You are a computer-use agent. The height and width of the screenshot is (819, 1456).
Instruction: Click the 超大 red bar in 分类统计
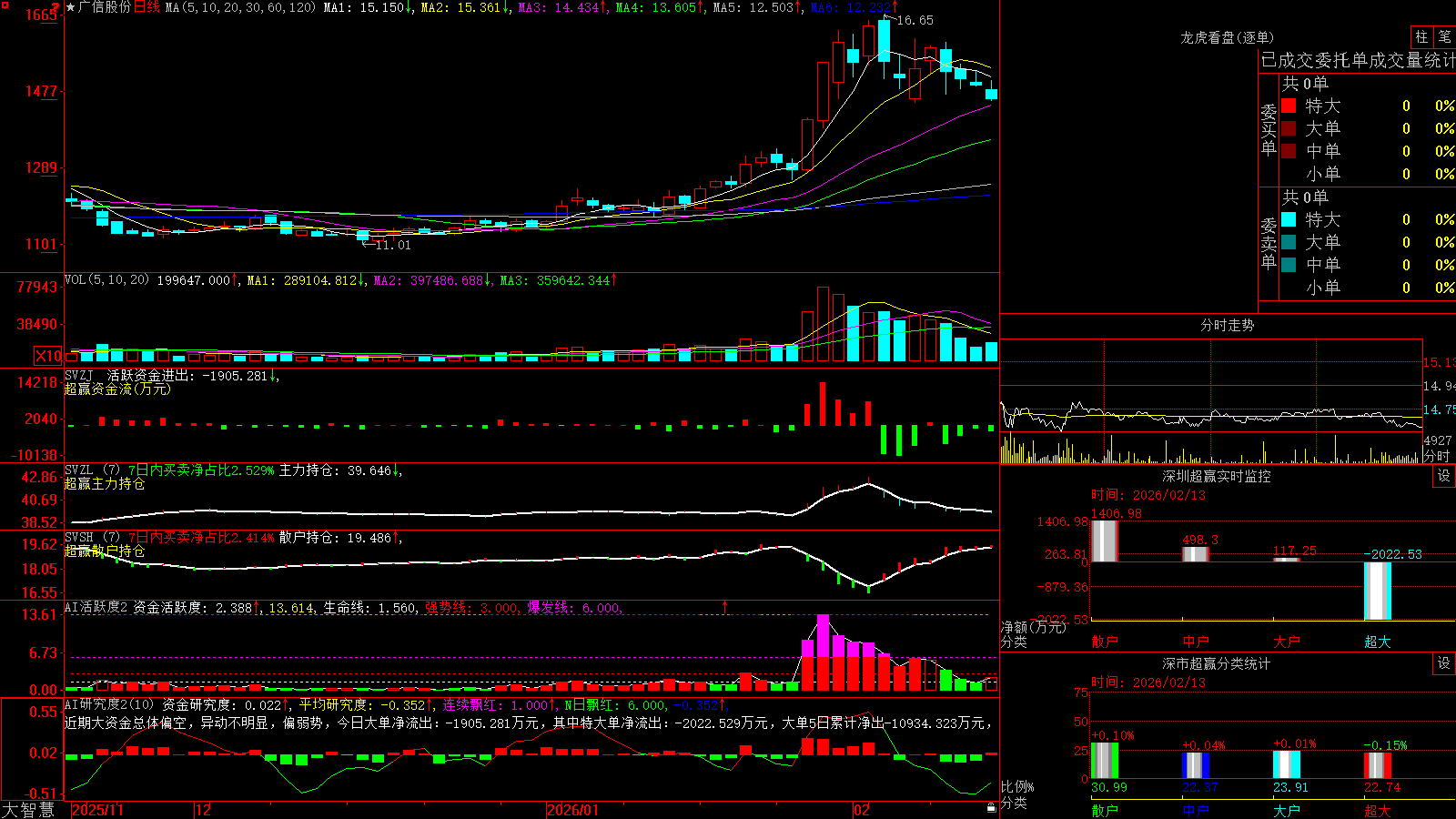(x=1377, y=765)
